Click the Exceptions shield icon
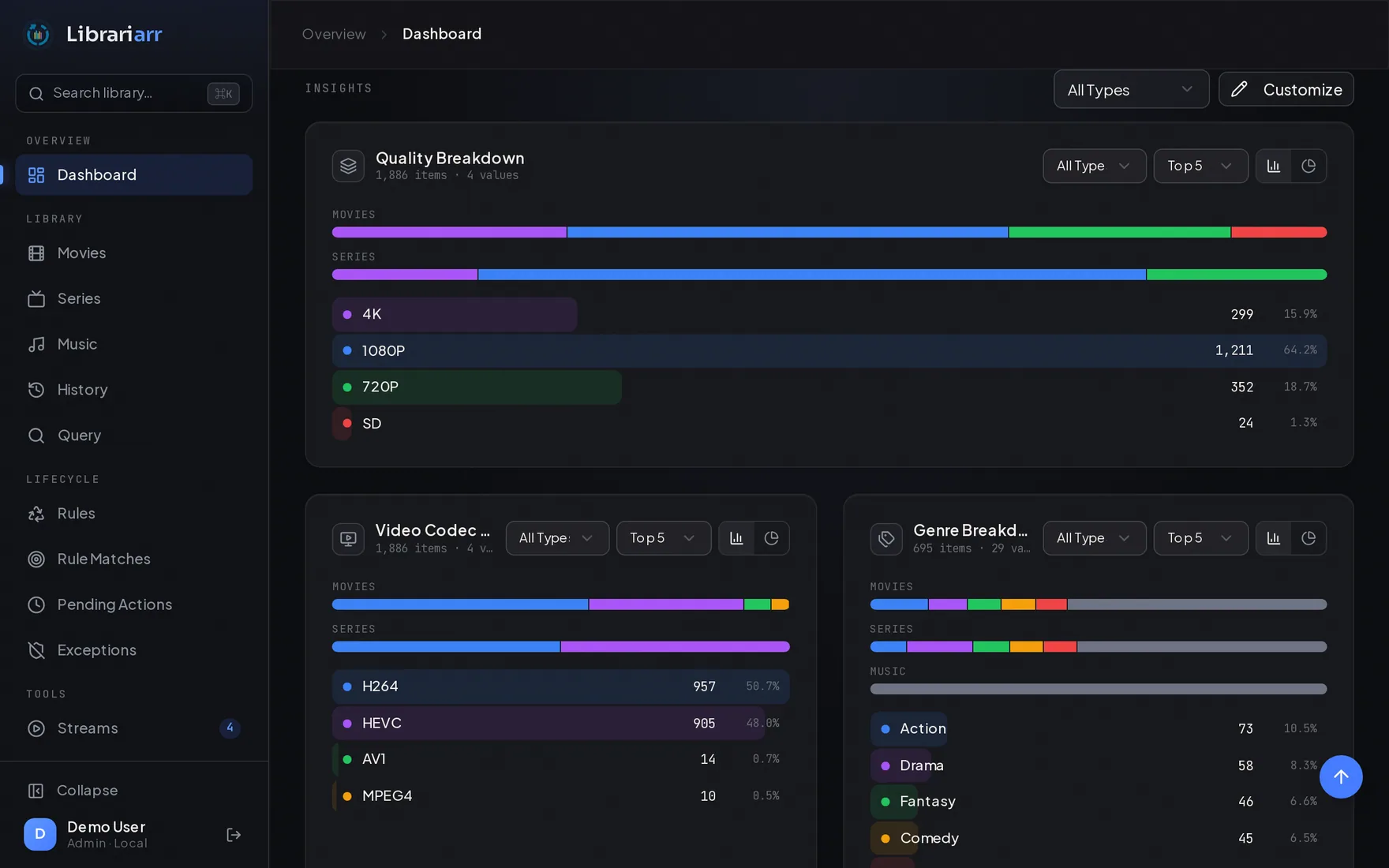1389x868 pixels. coord(36,650)
